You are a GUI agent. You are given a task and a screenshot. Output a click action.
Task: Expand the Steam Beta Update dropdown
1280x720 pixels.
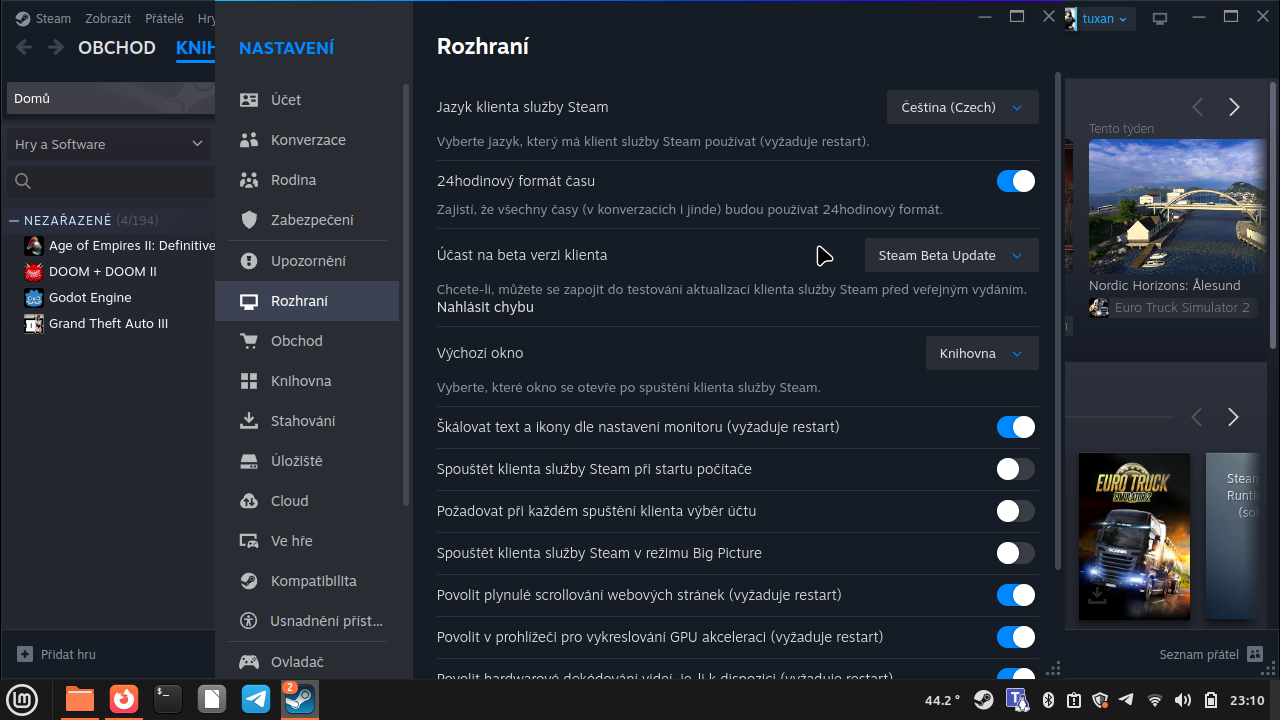(x=951, y=255)
